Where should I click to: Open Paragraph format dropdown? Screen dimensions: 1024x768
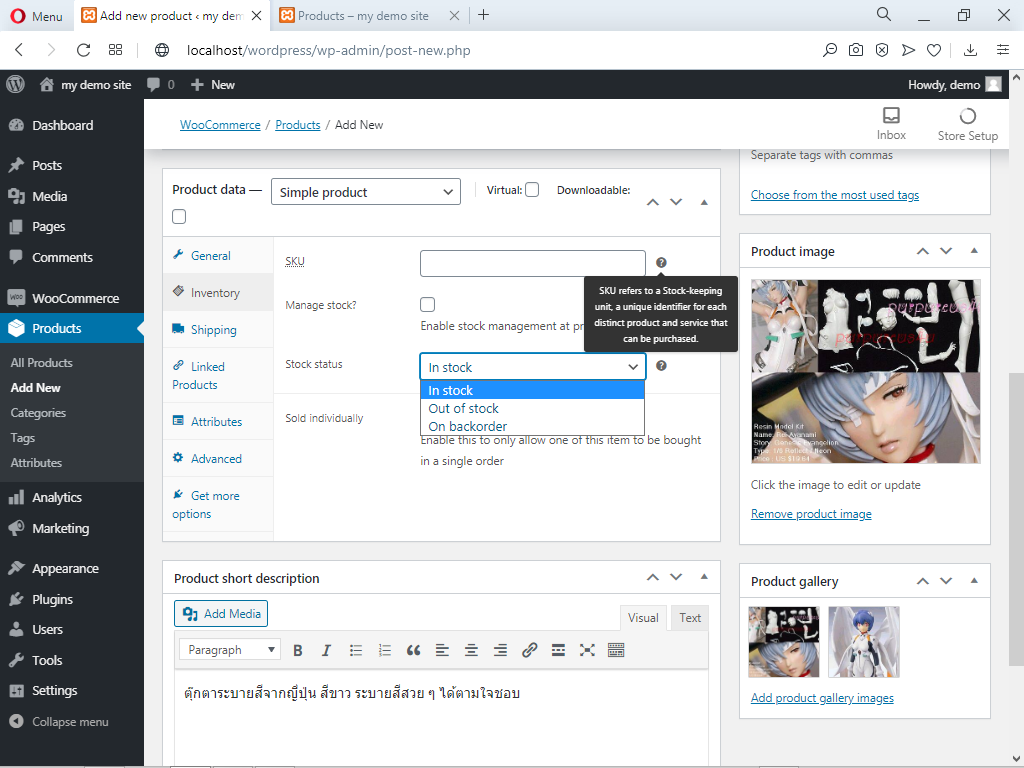click(x=230, y=650)
